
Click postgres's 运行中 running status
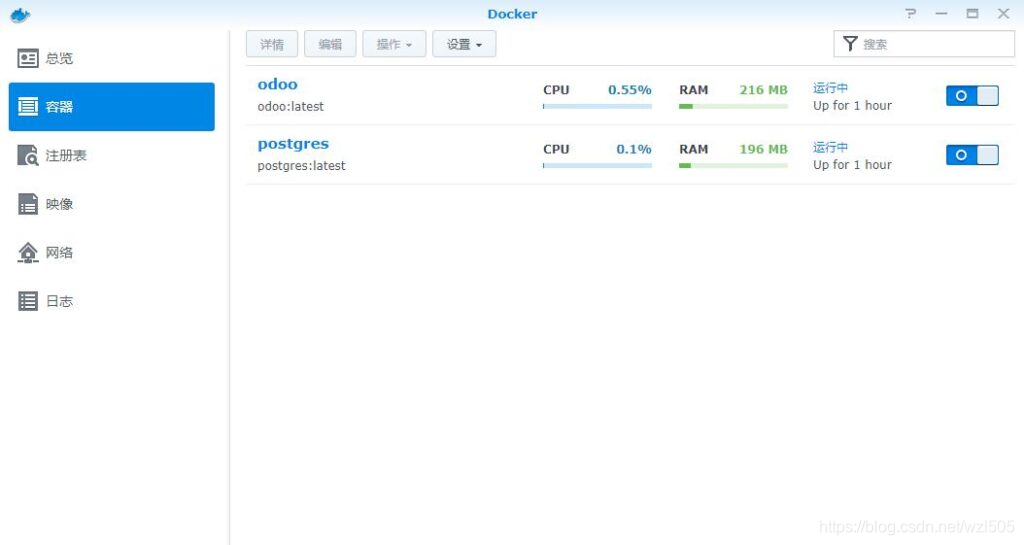(x=831, y=147)
